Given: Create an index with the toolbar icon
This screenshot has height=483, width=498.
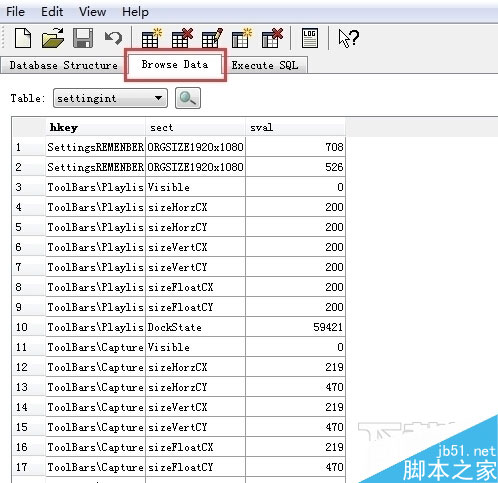Looking at the screenshot, I should coord(242,38).
